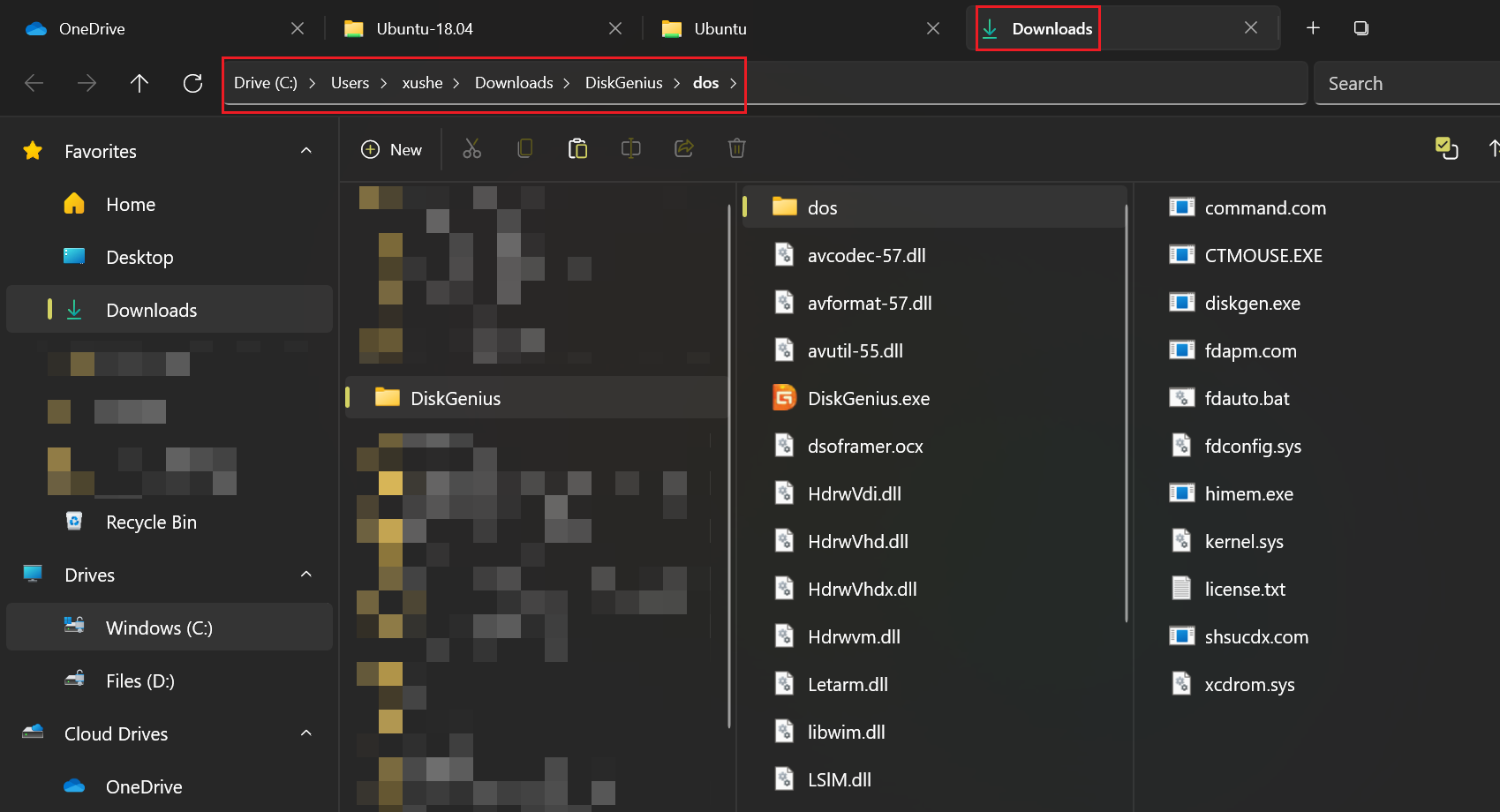Click the Paste clipboard icon
The width and height of the screenshot is (1500, 812).
(577, 149)
